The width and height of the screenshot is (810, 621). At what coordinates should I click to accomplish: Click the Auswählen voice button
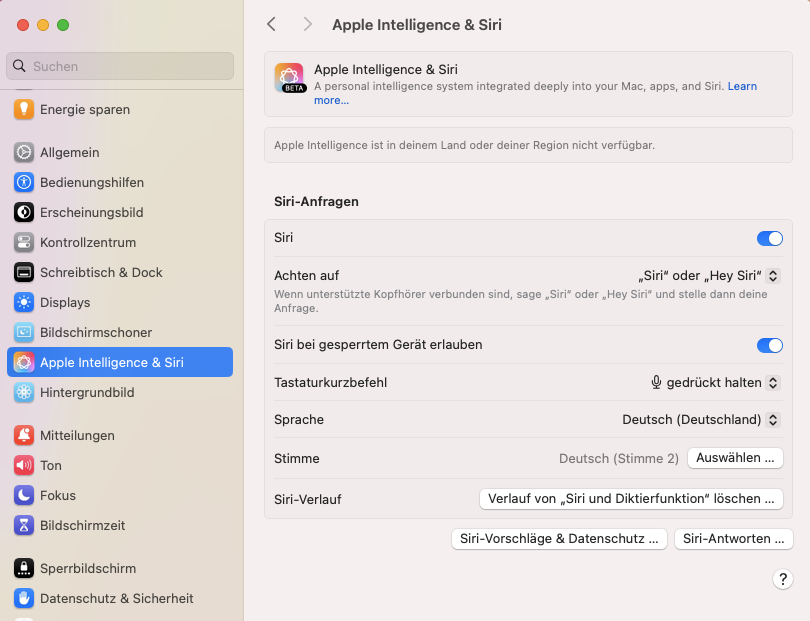click(735, 458)
